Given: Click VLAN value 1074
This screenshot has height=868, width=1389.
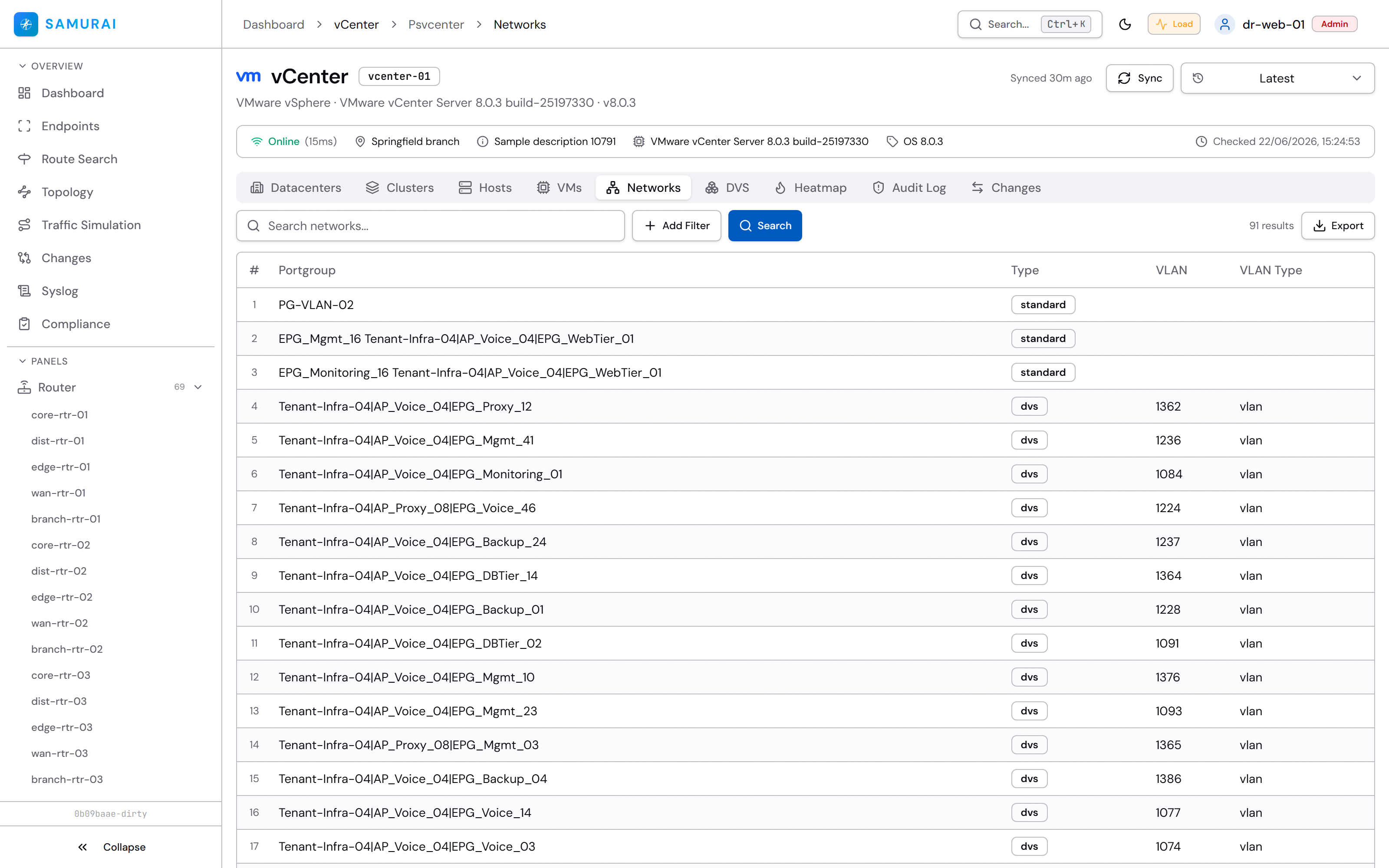Looking at the screenshot, I should (1168, 846).
